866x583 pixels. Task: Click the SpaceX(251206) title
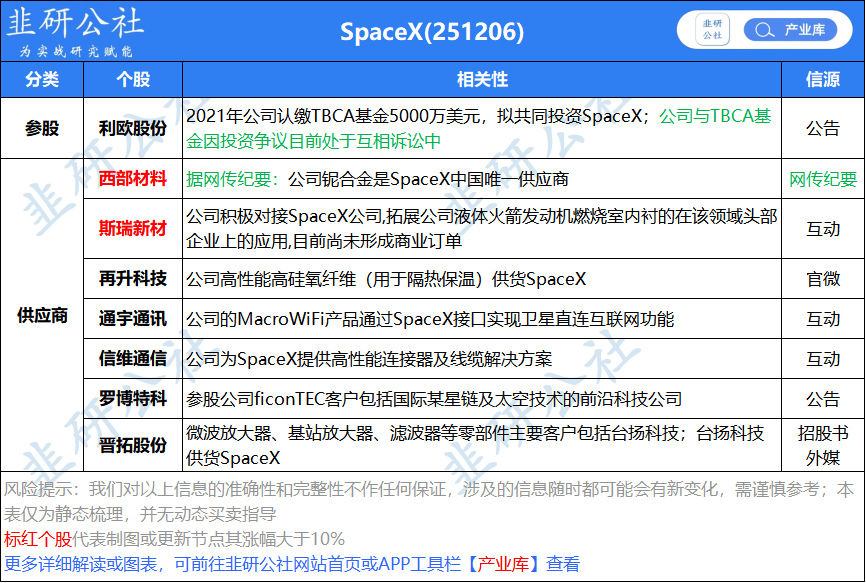click(432, 32)
